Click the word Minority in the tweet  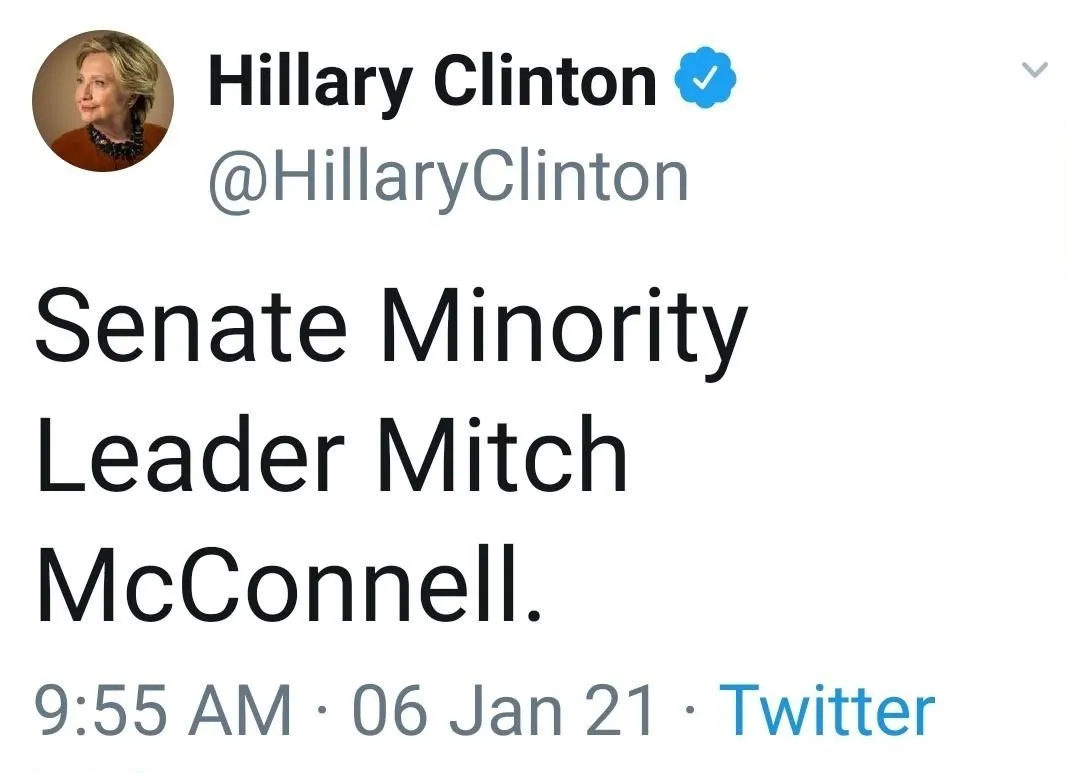tap(563, 329)
